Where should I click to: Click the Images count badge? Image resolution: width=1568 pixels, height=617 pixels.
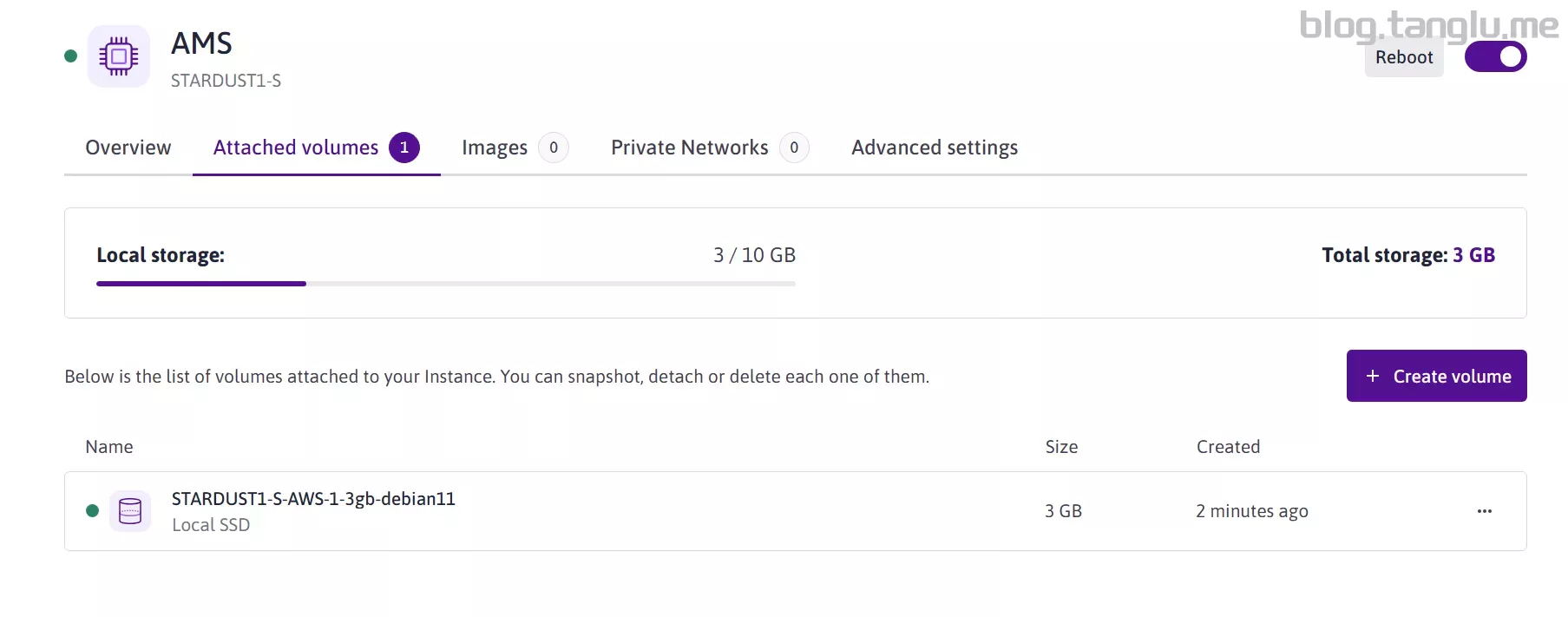[553, 148]
